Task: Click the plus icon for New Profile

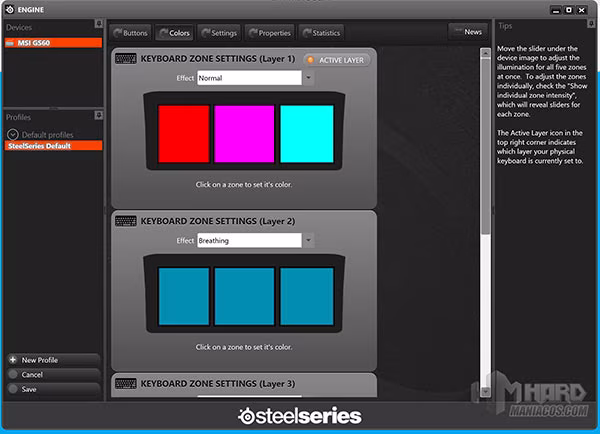Action: [12, 359]
